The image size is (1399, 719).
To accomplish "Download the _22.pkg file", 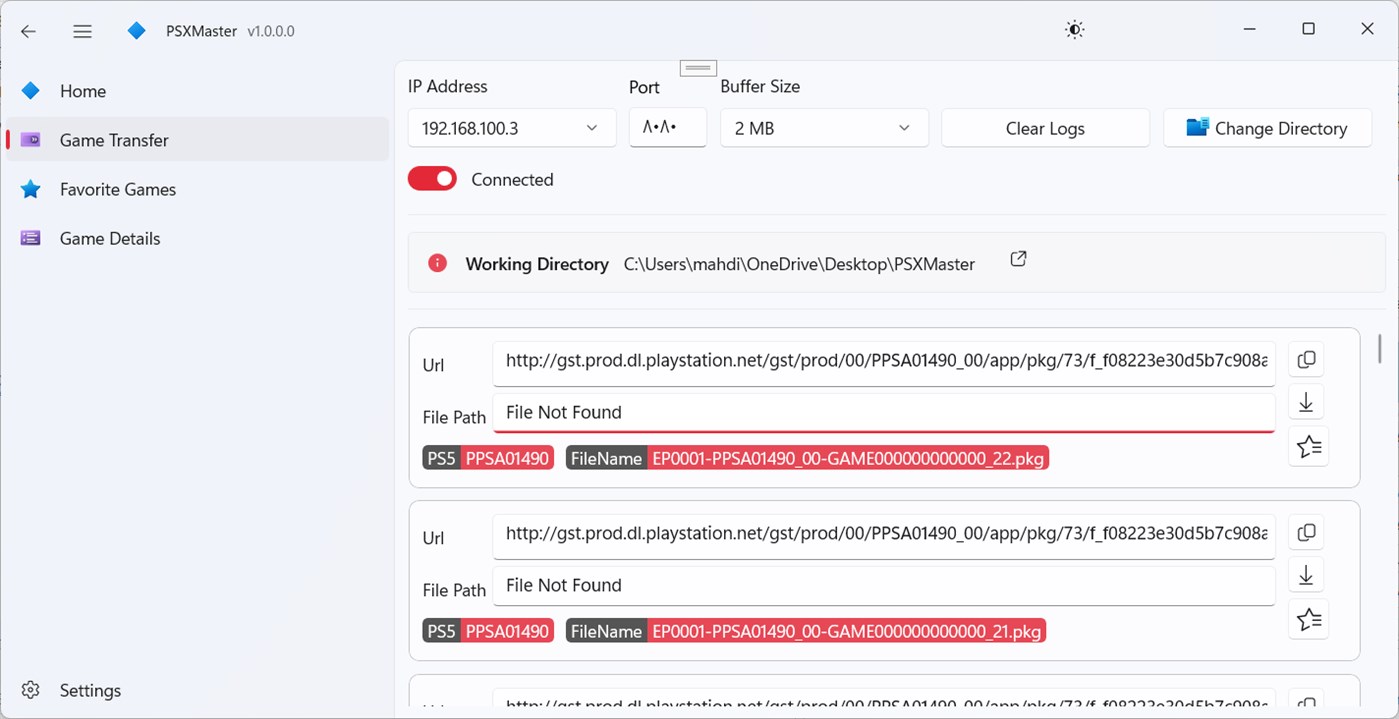I will (x=1306, y=402).
